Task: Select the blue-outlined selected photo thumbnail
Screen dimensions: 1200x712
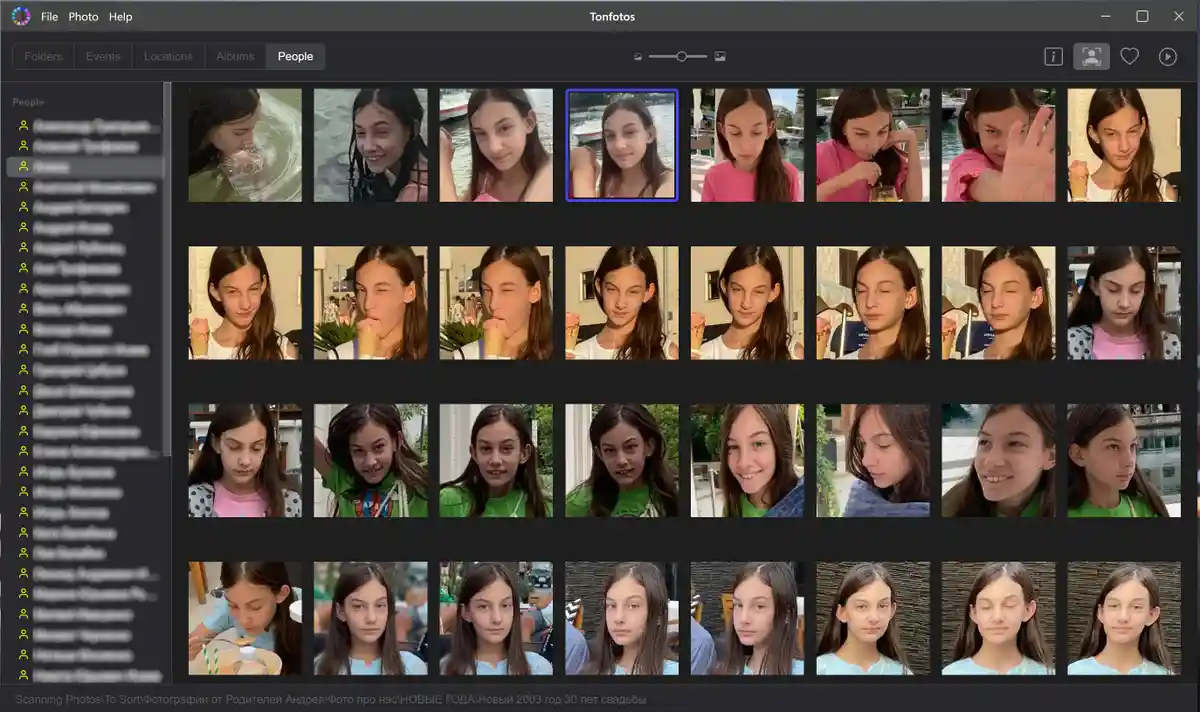Action: [622, 145]
